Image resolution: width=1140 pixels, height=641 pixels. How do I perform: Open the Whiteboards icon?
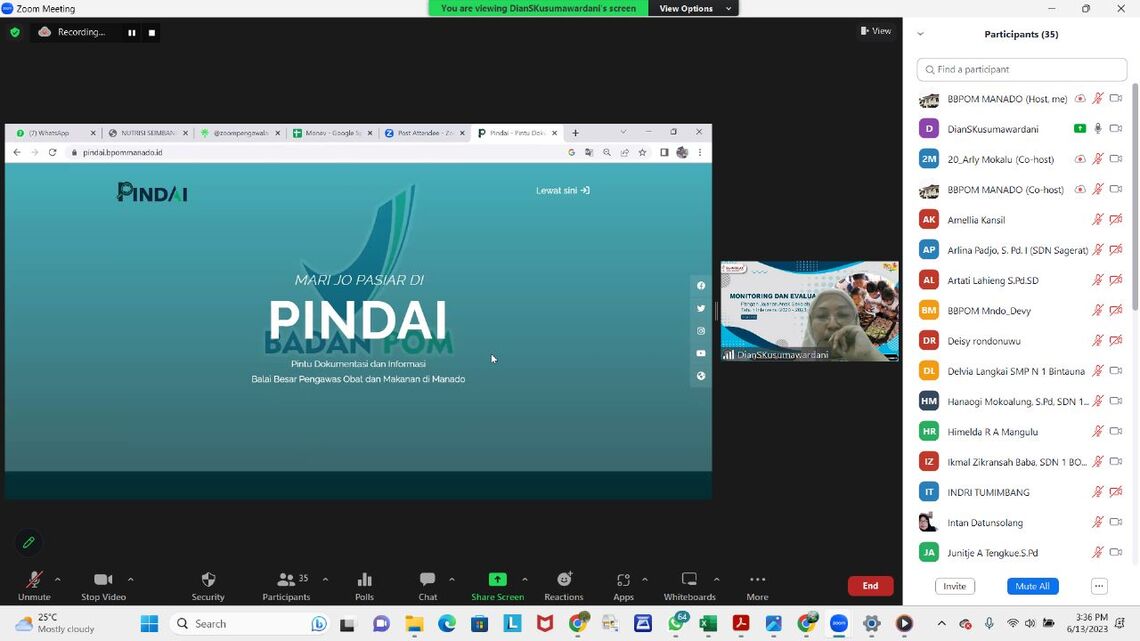[689, 580]
